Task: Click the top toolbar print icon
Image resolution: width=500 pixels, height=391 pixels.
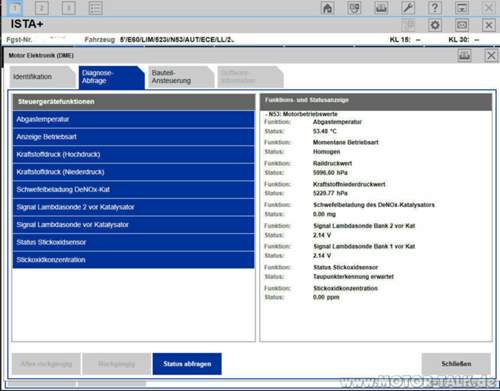Action: (381, 8)
